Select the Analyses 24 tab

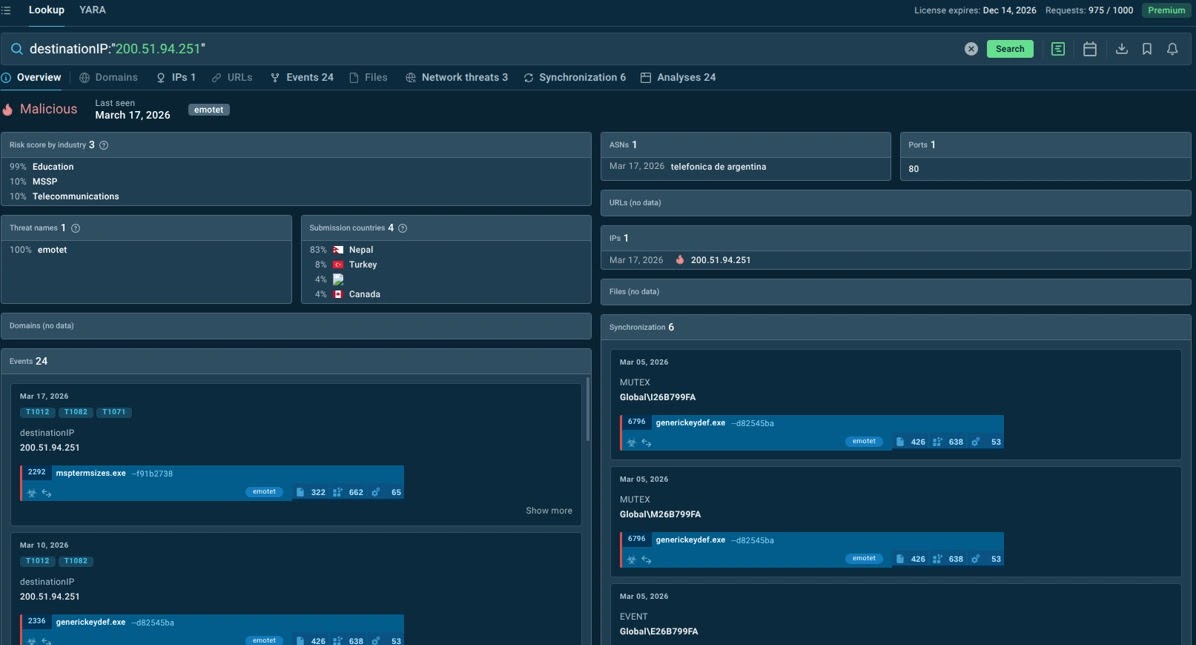click(x=678, y=77)
